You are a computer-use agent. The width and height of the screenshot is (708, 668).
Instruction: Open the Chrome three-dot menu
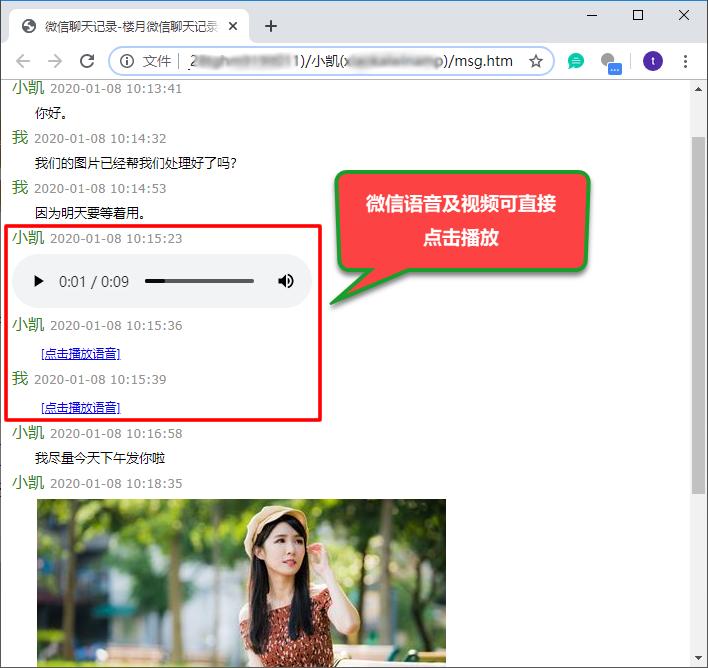pyautogui.click(x=685, y=61)
